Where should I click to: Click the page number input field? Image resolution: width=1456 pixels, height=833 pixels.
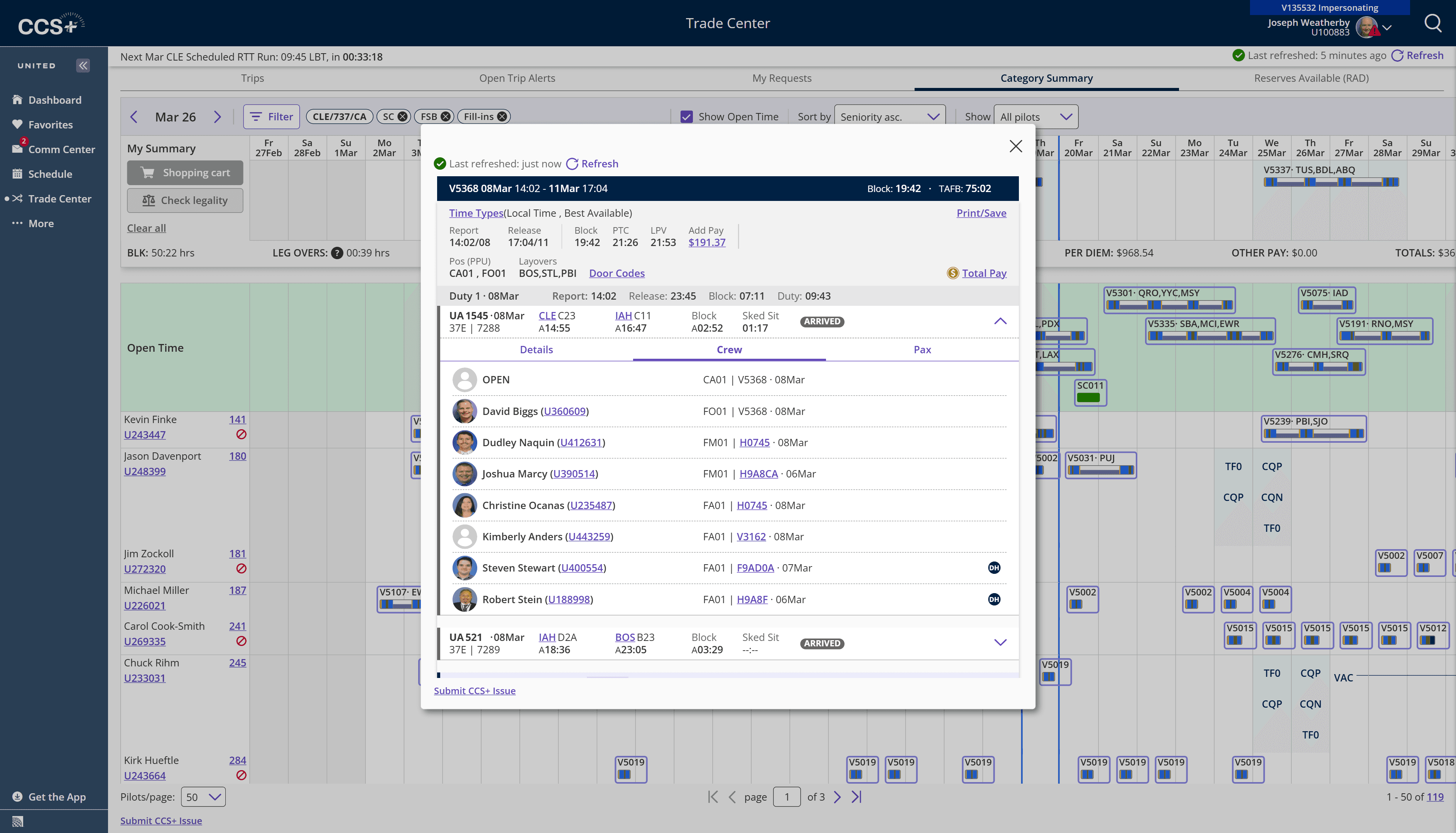(x=786, y=797)
